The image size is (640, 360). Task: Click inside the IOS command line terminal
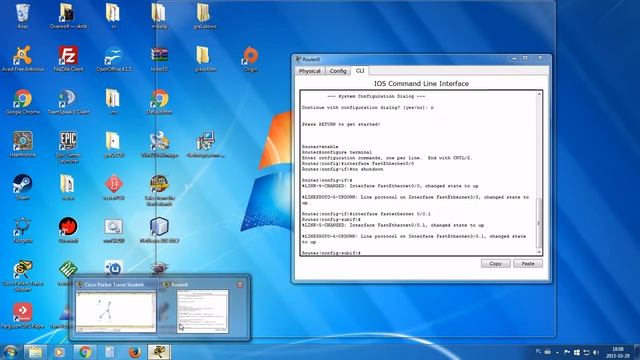(x=418, y=173)
